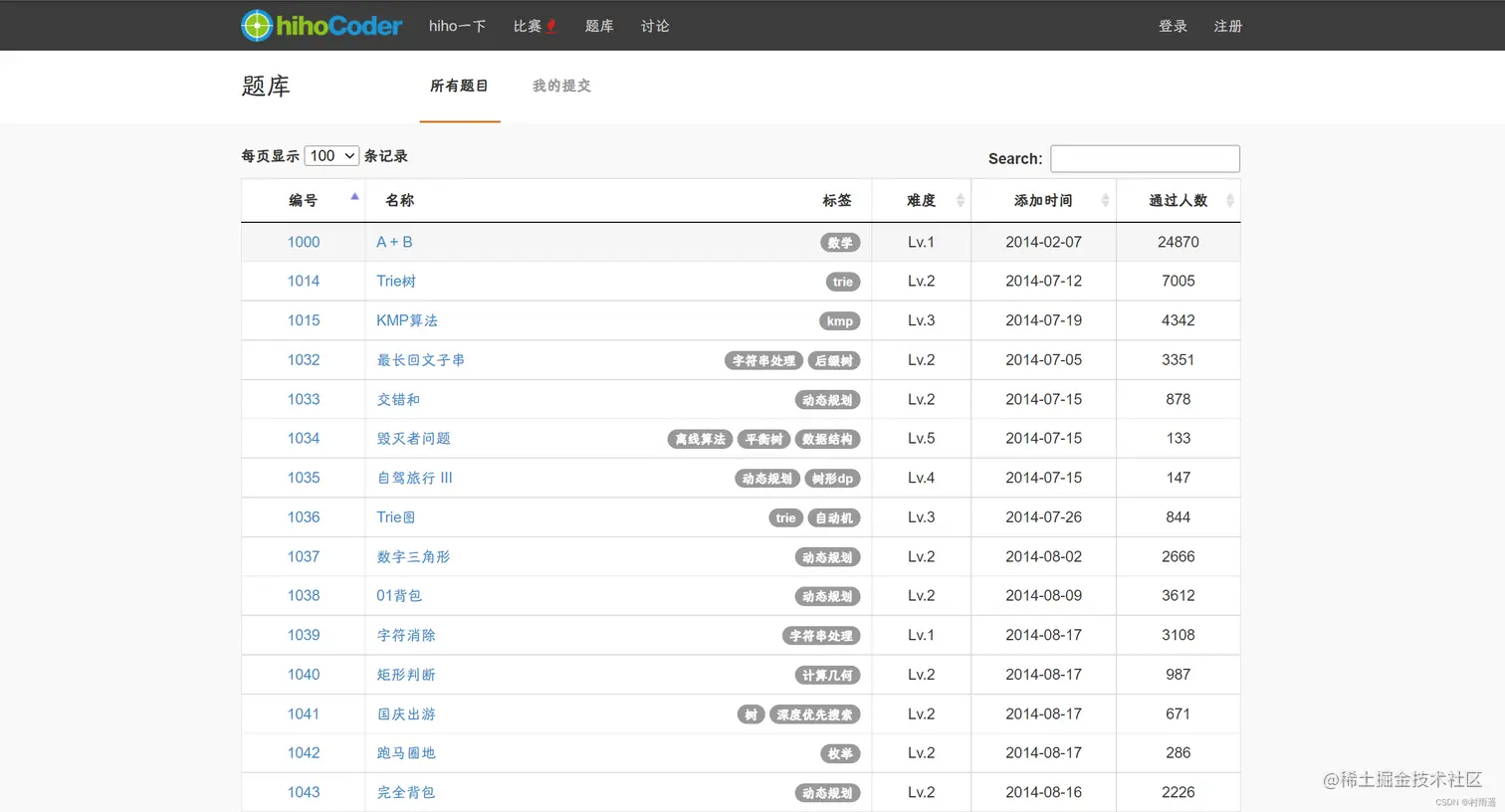
Task: Open the 跑马圈地 problem
Action: coord(406,752)
